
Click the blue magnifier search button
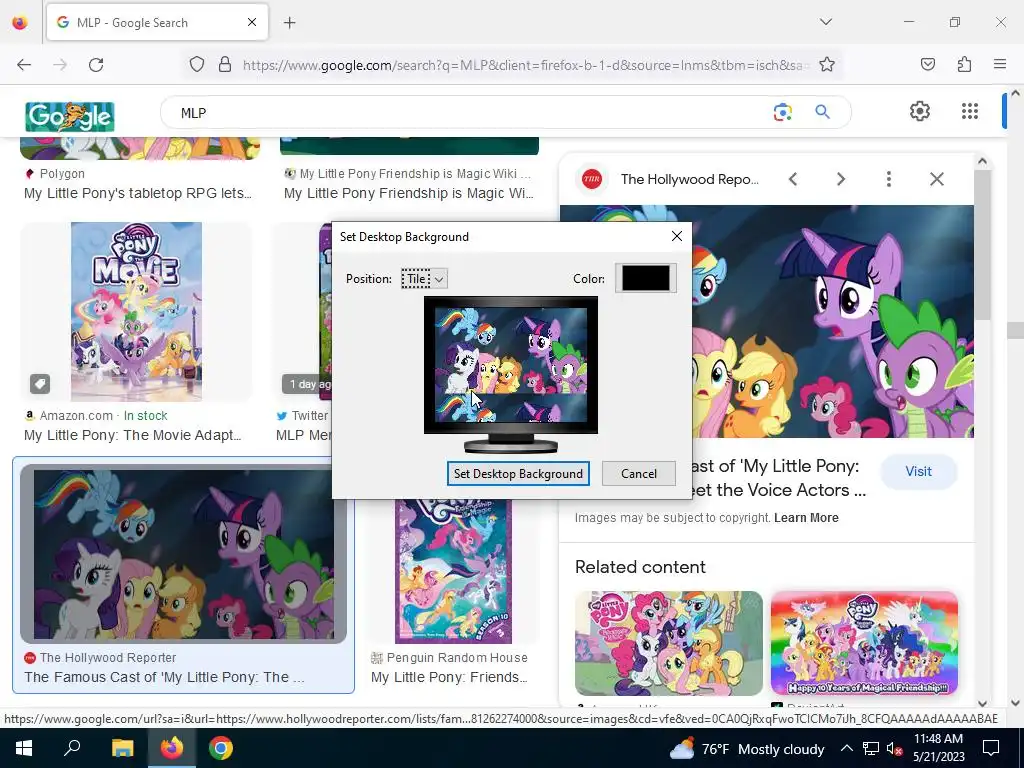[x=822, y=112]
